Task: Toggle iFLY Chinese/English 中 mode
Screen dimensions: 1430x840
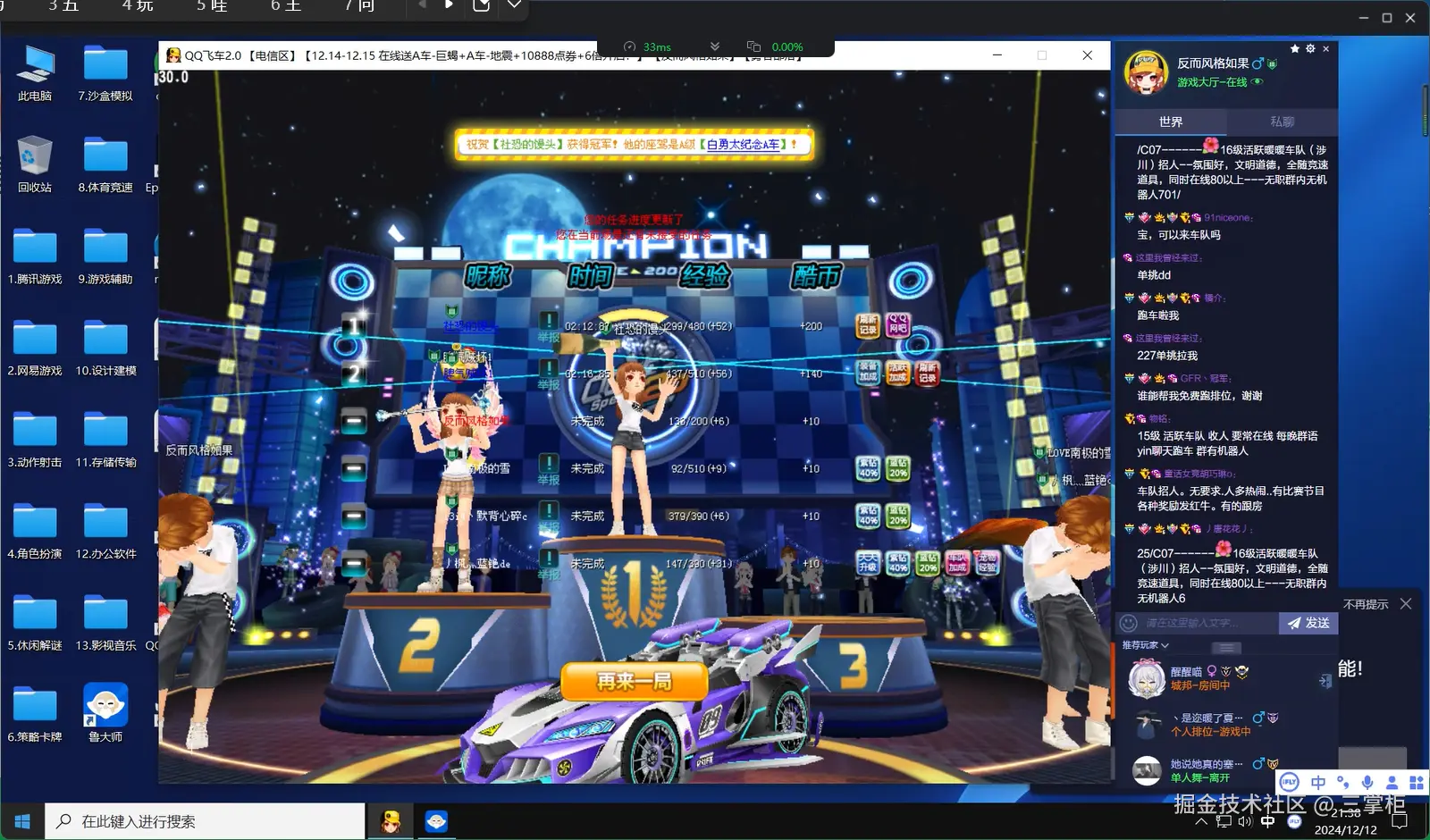Action: tap(1318, 782)
